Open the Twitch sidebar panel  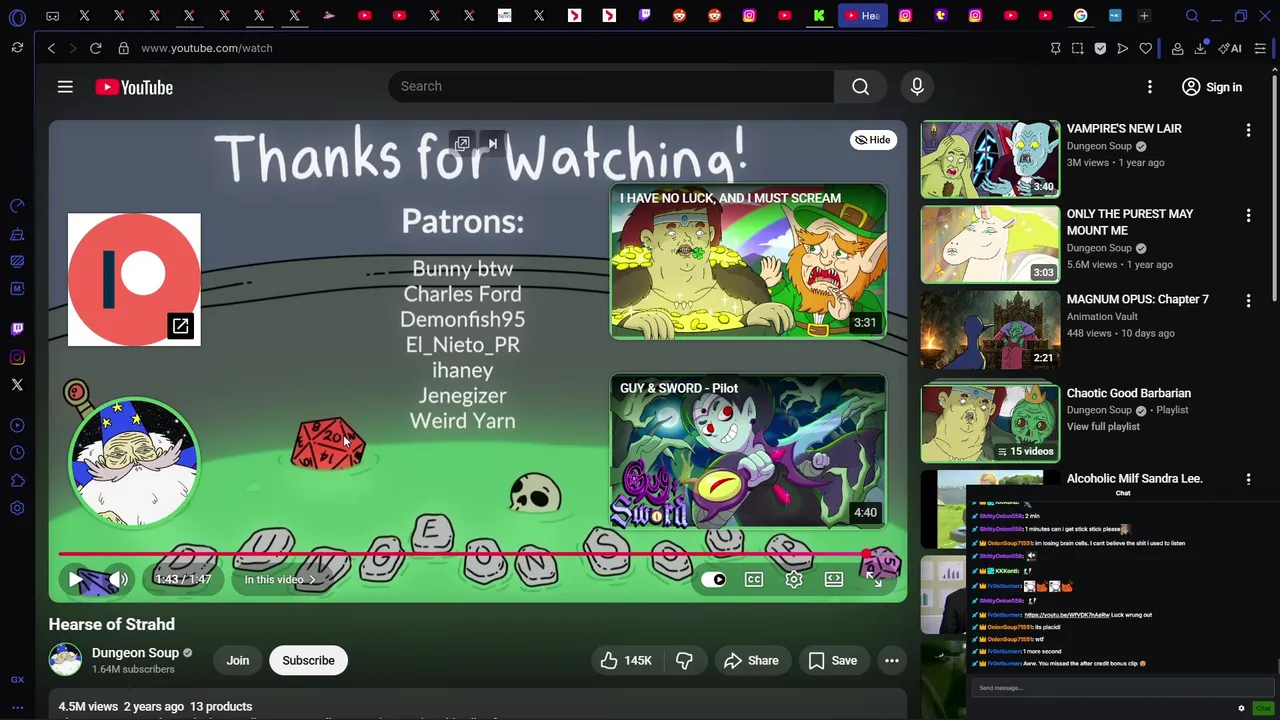click(17, 329)
